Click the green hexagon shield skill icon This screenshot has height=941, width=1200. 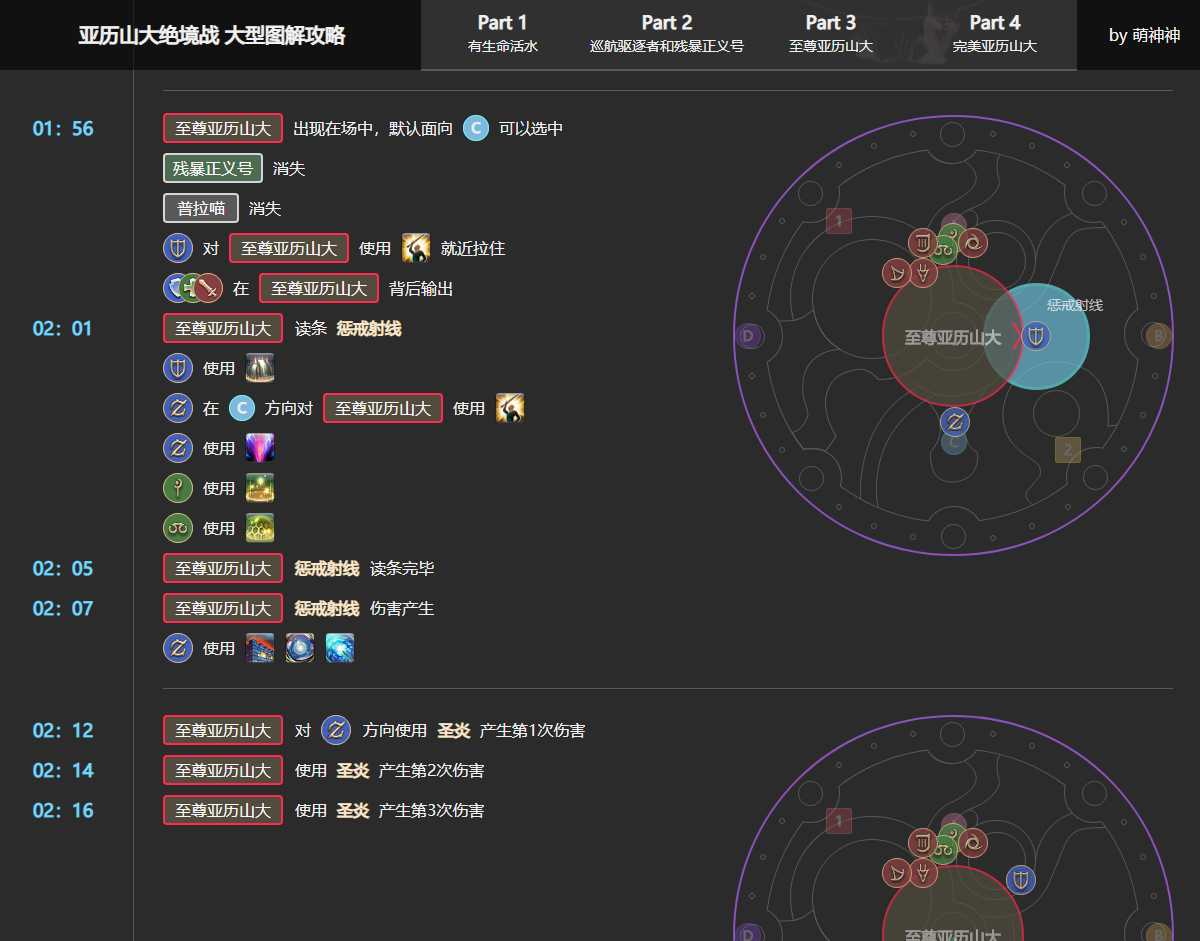click(x=260, y=528)
